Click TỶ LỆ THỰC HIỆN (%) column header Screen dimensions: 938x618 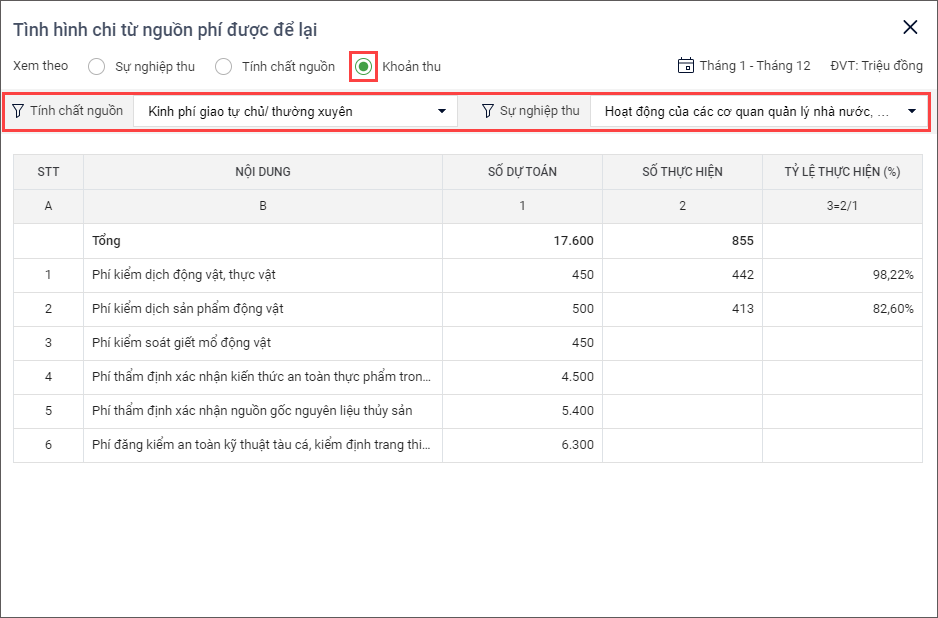[x=842, y=172]
